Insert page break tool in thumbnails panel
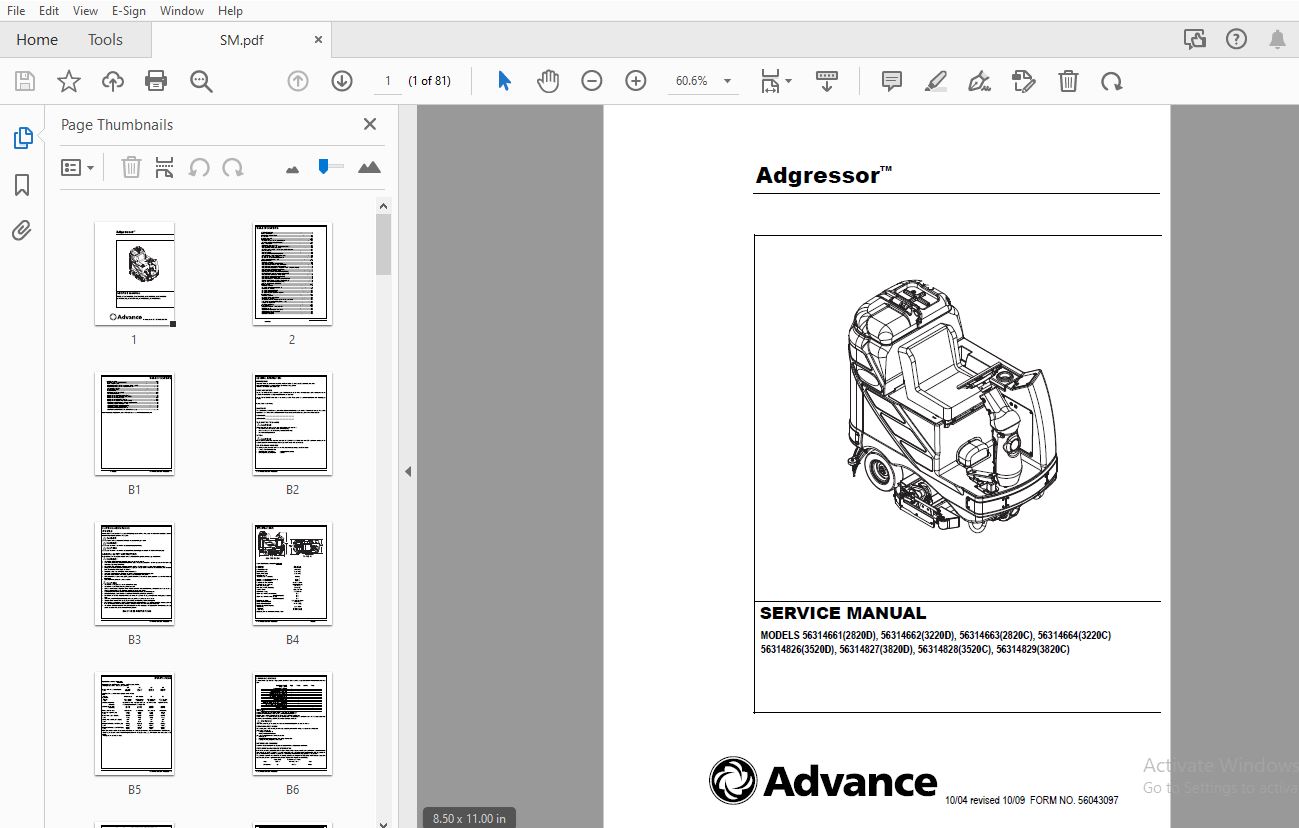This screenshot has width=1299, height=828. coord(165,168)
